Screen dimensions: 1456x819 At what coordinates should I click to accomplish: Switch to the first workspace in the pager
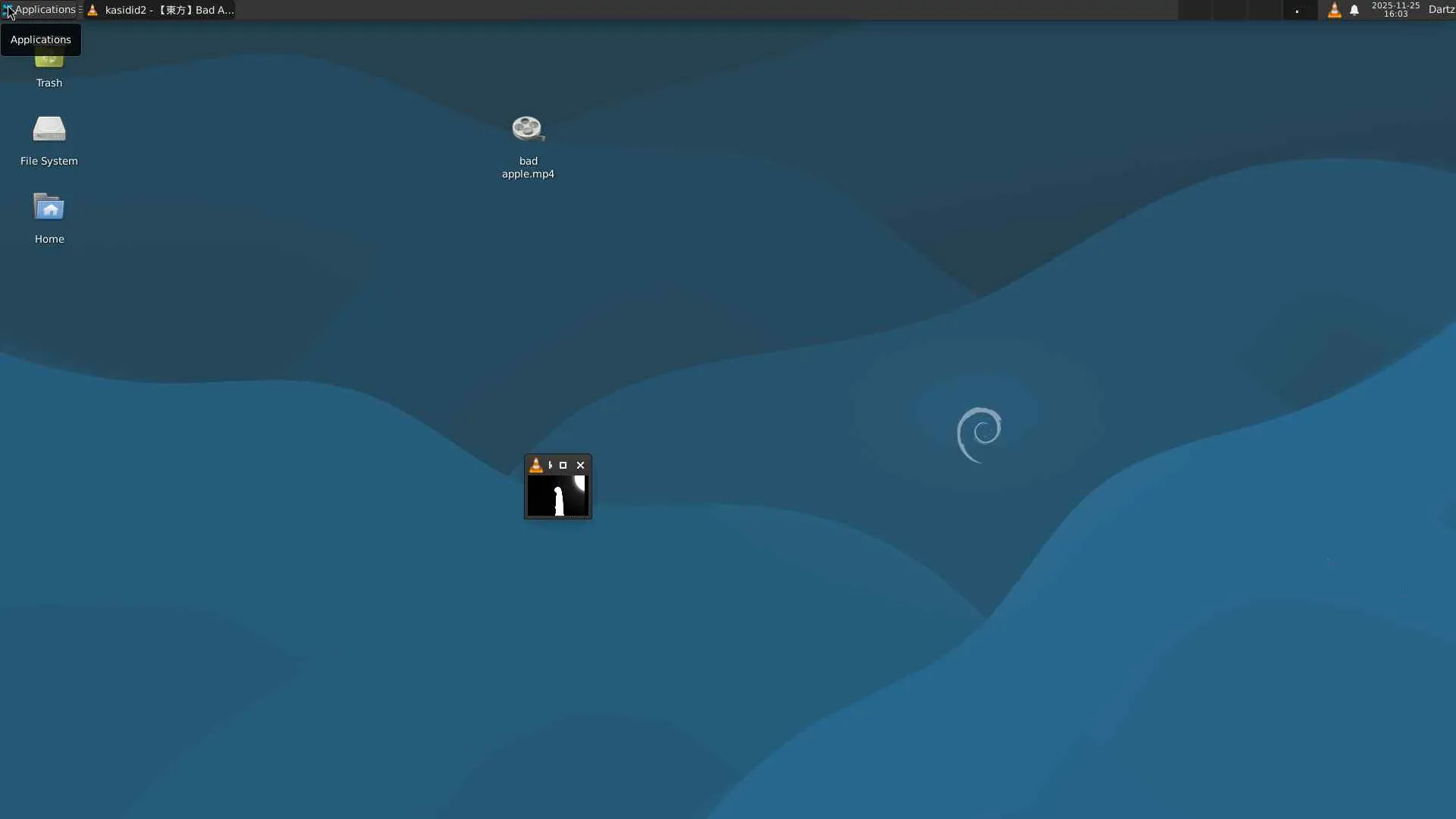tap(1195, 10)
